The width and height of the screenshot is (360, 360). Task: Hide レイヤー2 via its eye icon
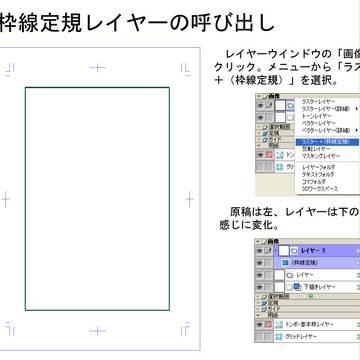[260, 251]
